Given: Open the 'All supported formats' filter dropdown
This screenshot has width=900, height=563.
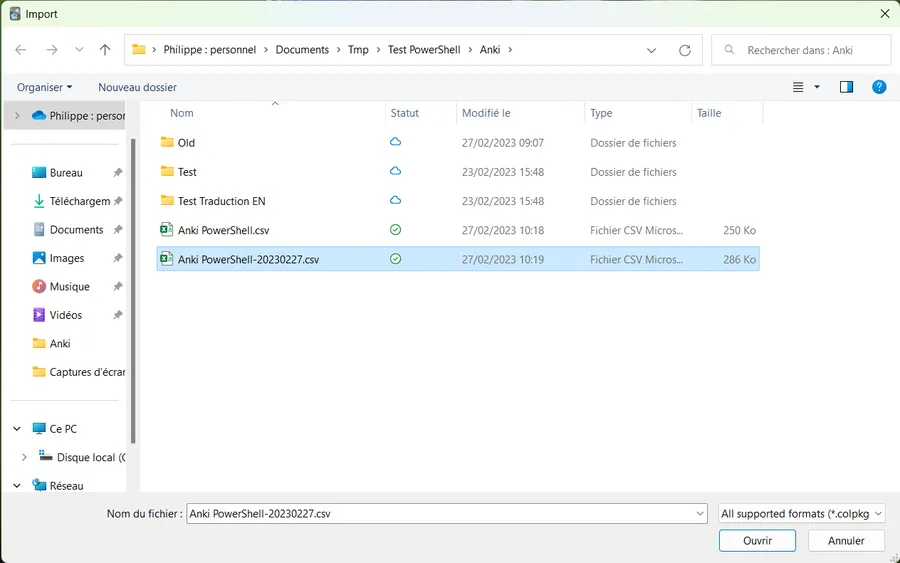Looking at the screenshot, I should (x=801, y=514).
